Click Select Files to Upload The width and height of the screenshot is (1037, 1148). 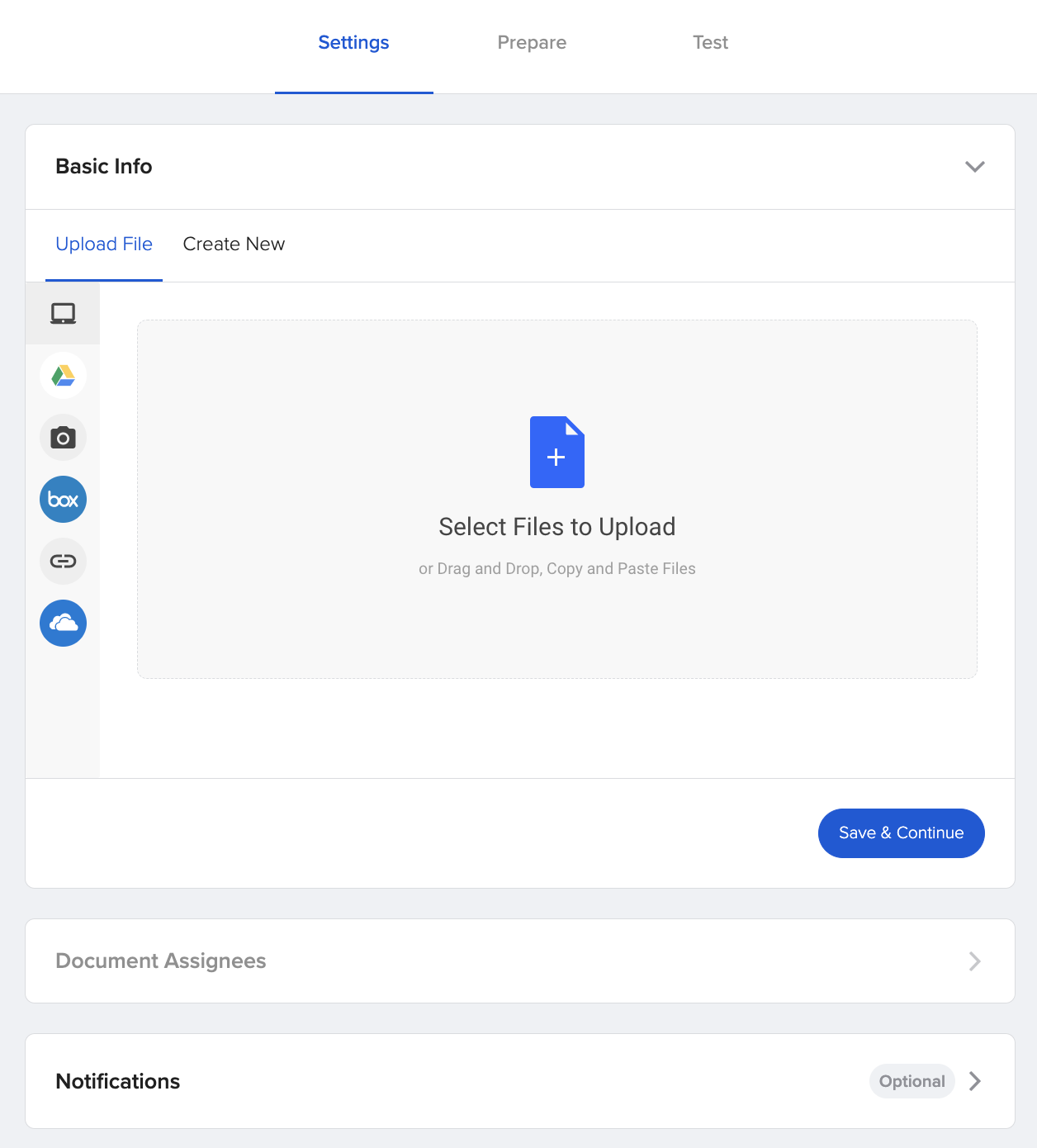click(556, 526)
